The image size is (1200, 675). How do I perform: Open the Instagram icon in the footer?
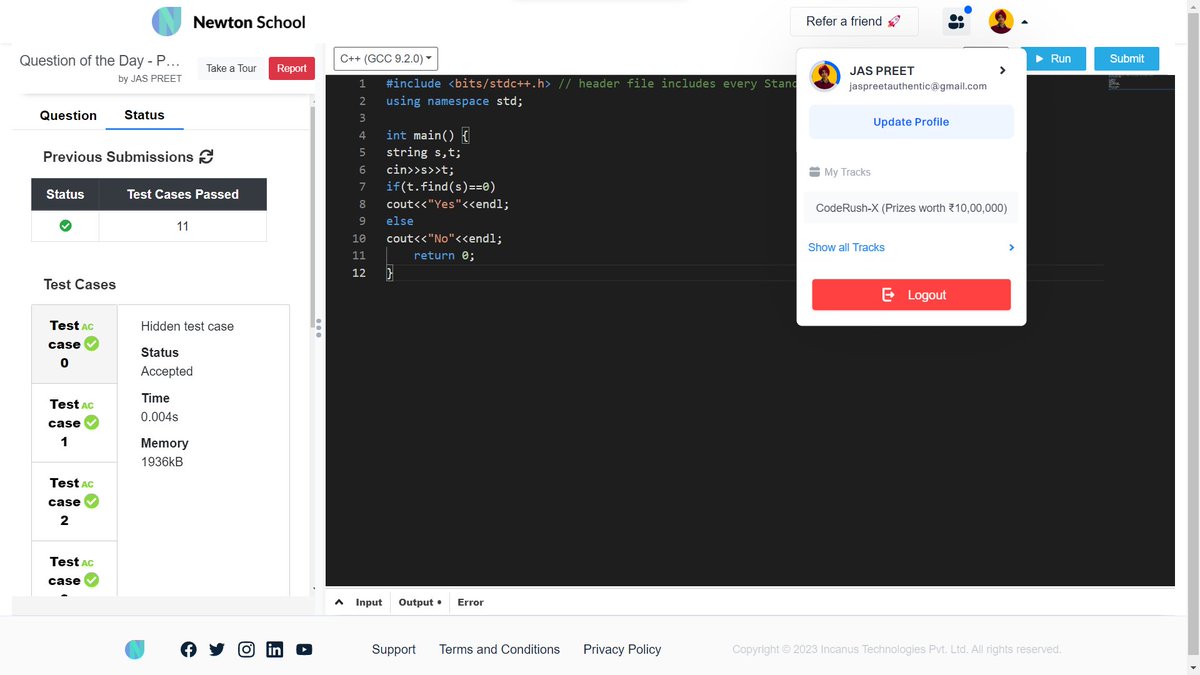(246, 649)
